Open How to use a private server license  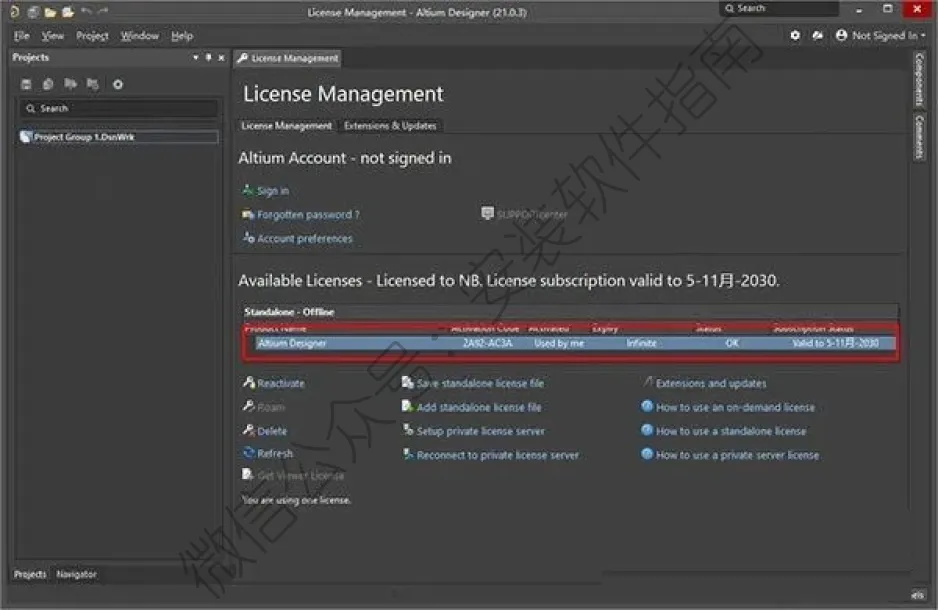pos(737,455)
